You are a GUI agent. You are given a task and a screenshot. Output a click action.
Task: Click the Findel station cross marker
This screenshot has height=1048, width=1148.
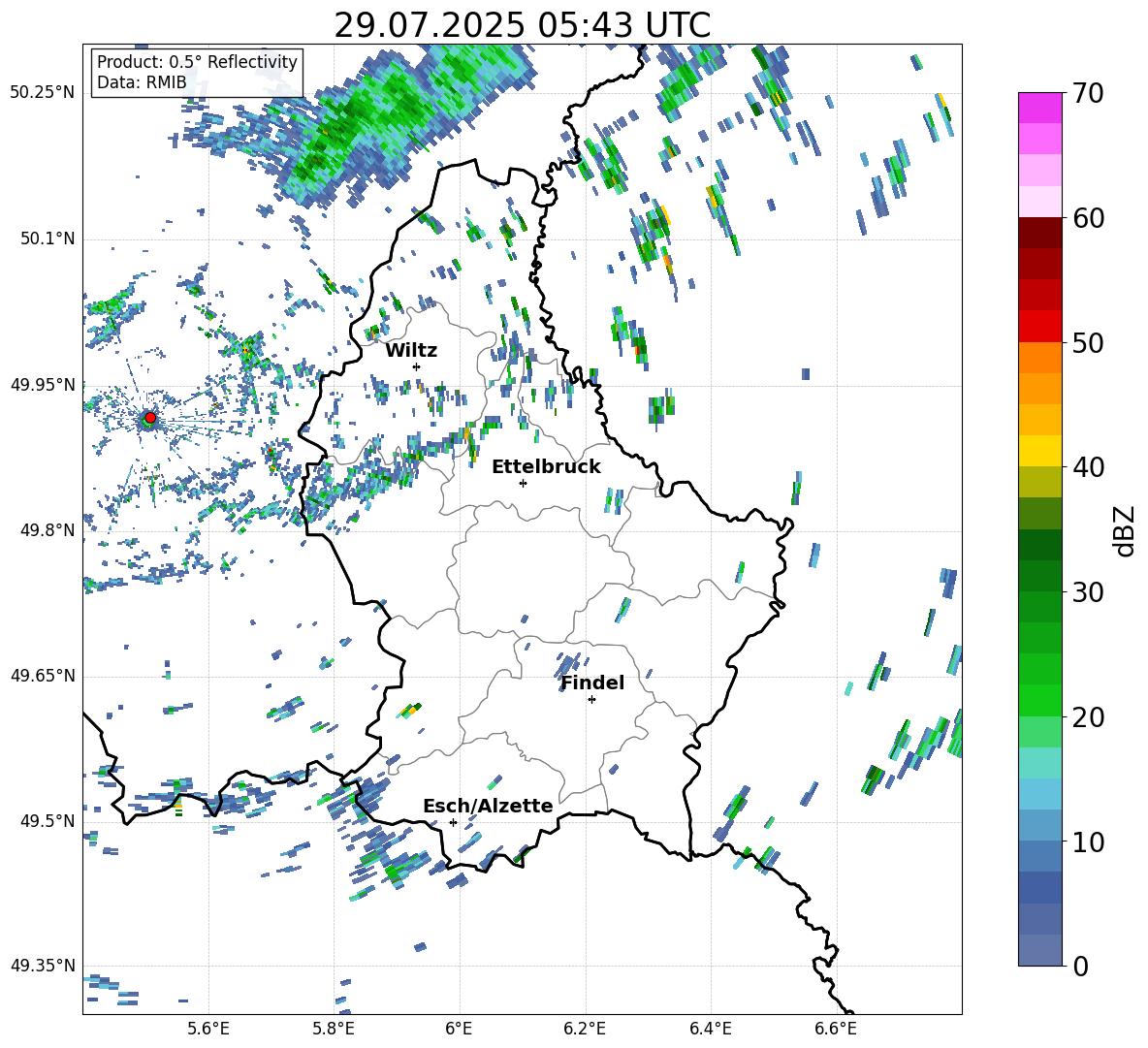[591, 700]
